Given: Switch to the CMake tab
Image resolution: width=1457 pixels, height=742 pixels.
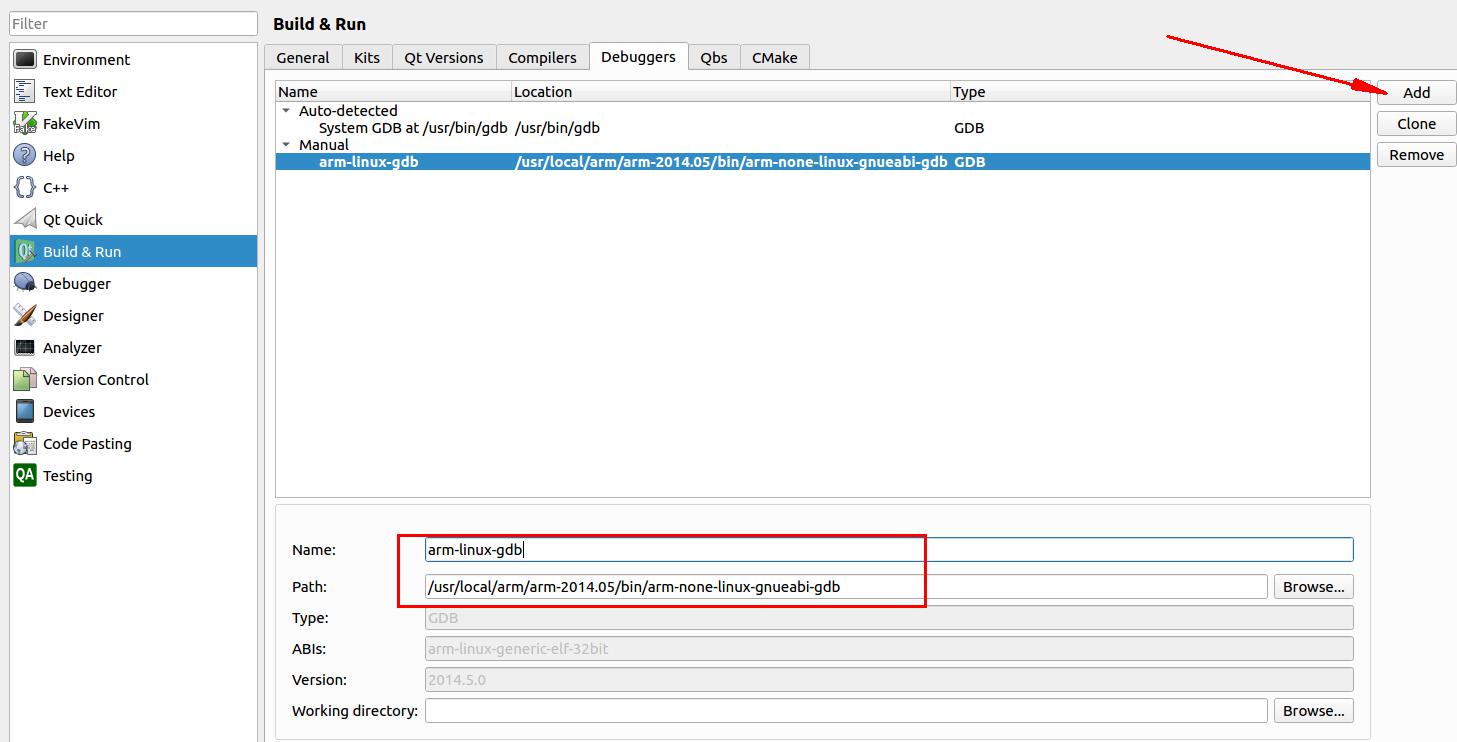Looking at the screenshot, I should point(775,58).
